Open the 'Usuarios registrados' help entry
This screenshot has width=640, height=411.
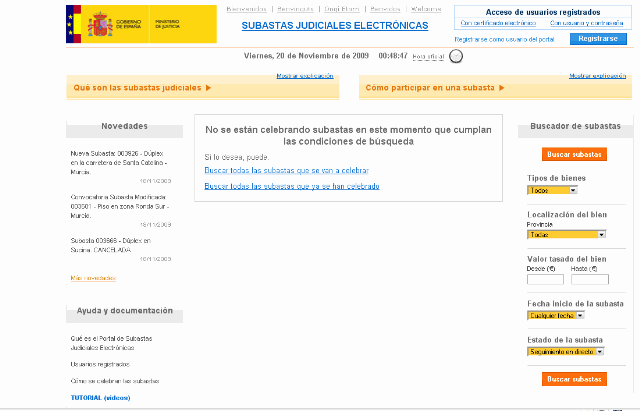pyautogui.click(x=100, y=364)
